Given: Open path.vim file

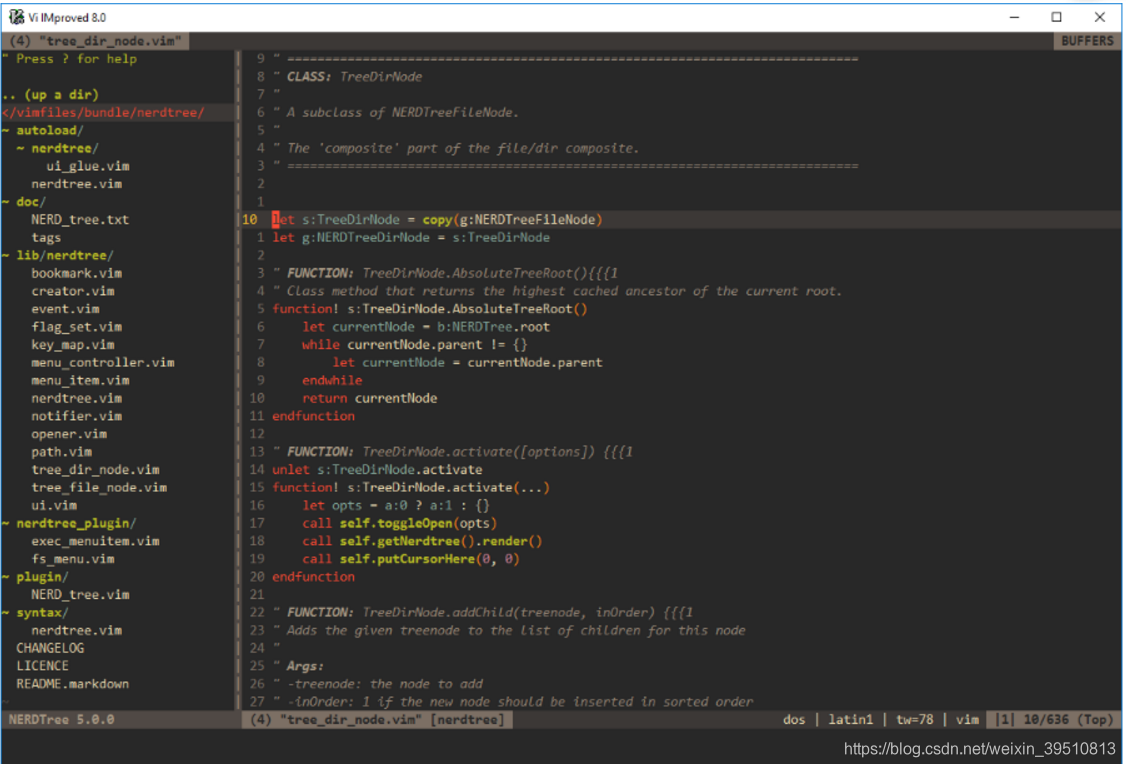Looking at the screenshot, I should pos(62,452).
